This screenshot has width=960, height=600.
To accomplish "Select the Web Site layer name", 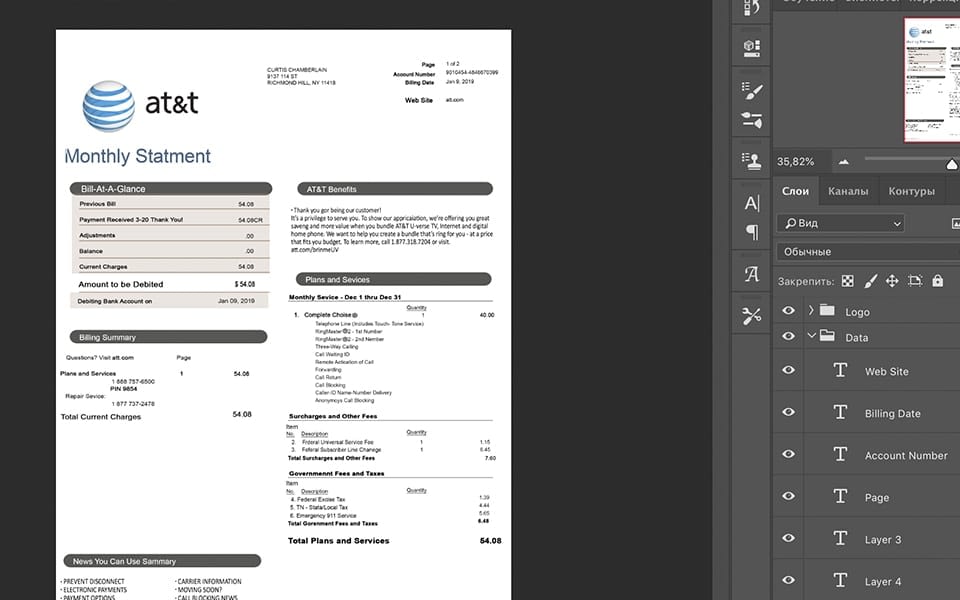I will [887, 371].
